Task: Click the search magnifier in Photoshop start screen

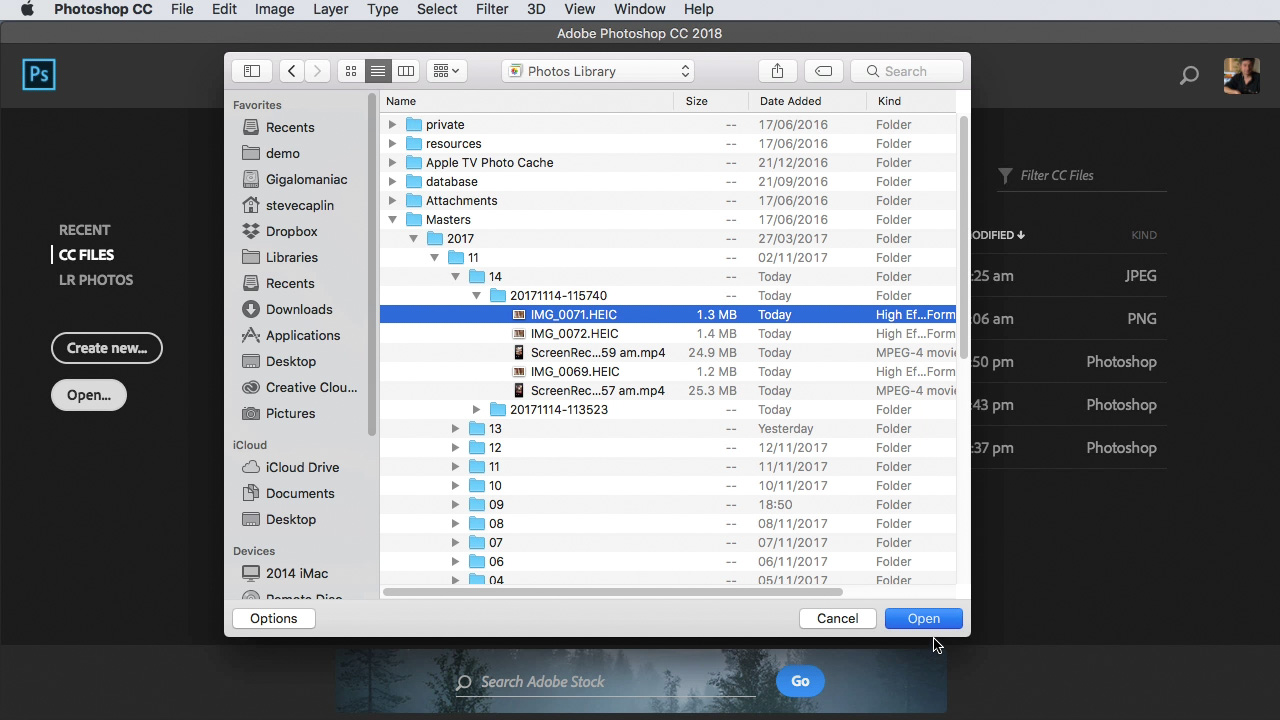Action: (x=1189, y=75)
